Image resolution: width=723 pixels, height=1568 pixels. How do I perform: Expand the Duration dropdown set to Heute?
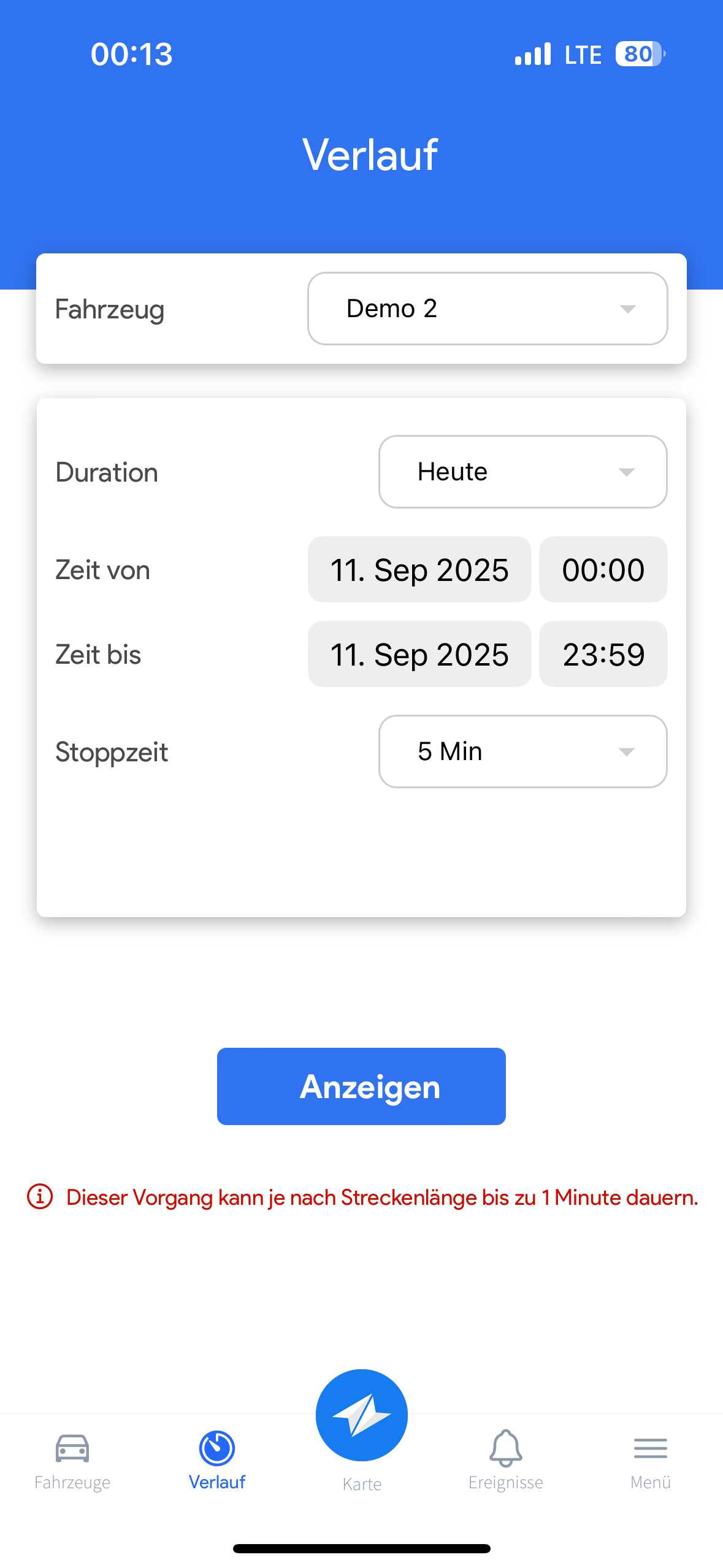(x=522, y=472)
